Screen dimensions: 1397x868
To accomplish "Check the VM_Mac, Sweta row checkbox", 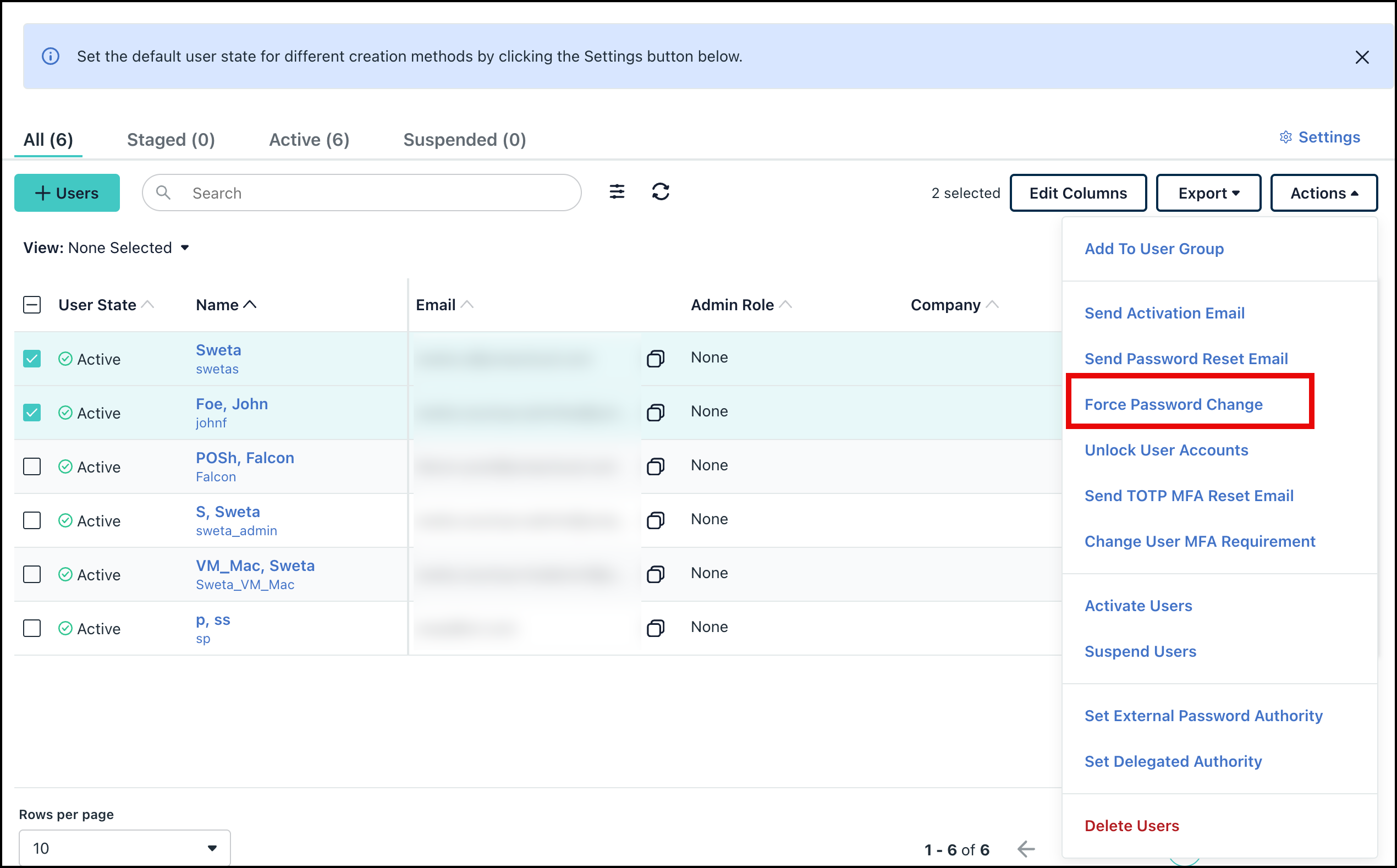I will pos(32,575).
